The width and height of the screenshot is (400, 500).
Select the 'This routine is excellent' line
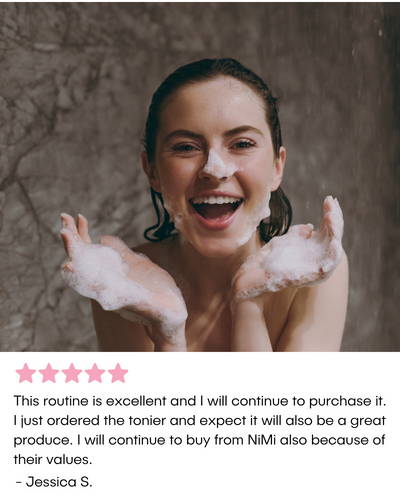pos(199,401)
